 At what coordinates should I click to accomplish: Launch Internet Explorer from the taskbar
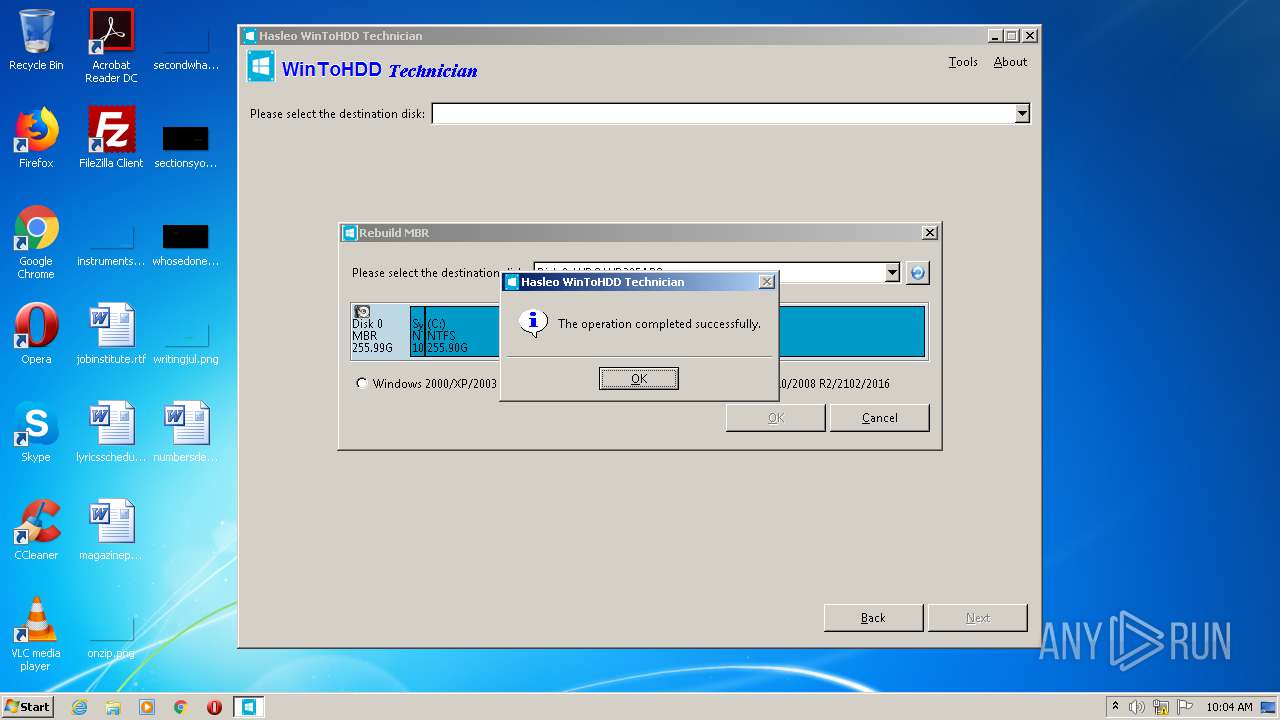pyautogui.click(x=79, y=707)
